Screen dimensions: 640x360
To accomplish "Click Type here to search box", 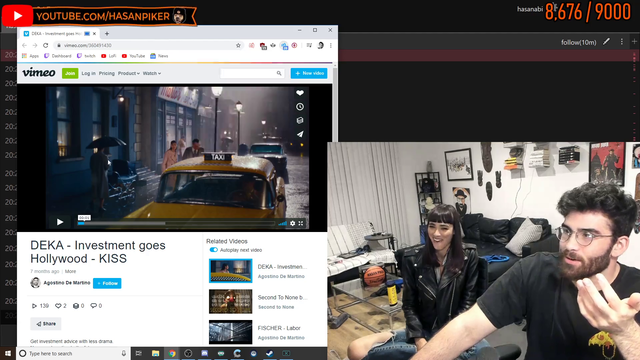I will point(73,353).
